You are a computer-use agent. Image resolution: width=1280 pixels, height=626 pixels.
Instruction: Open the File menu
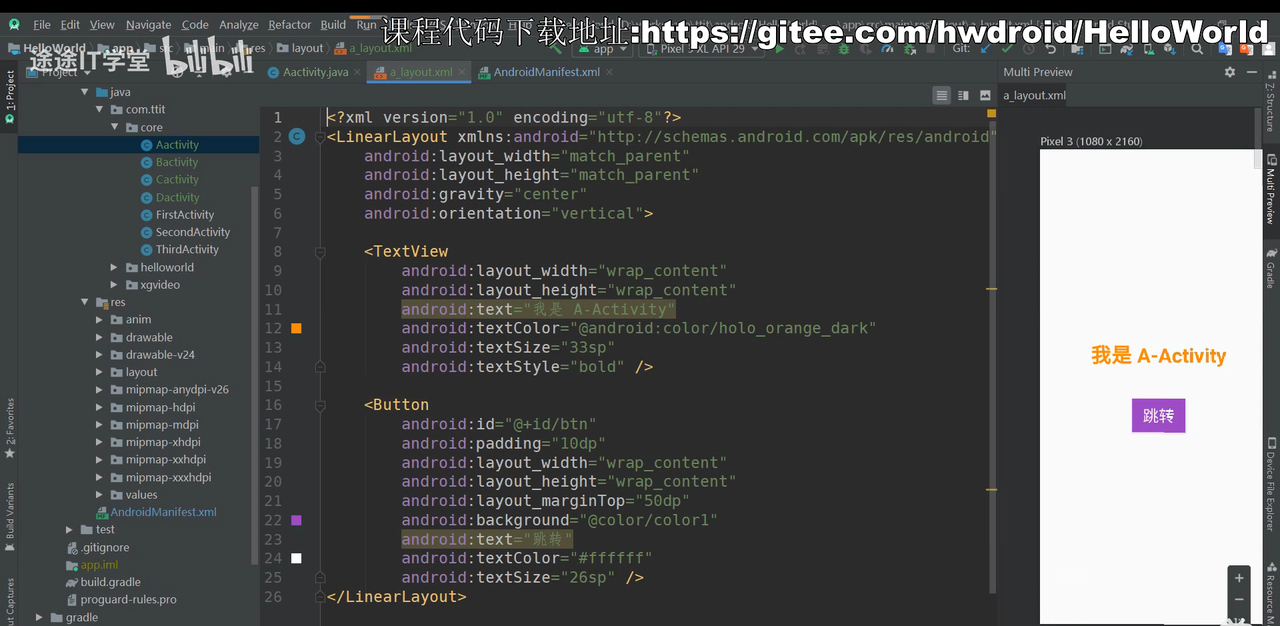[42, 25]
